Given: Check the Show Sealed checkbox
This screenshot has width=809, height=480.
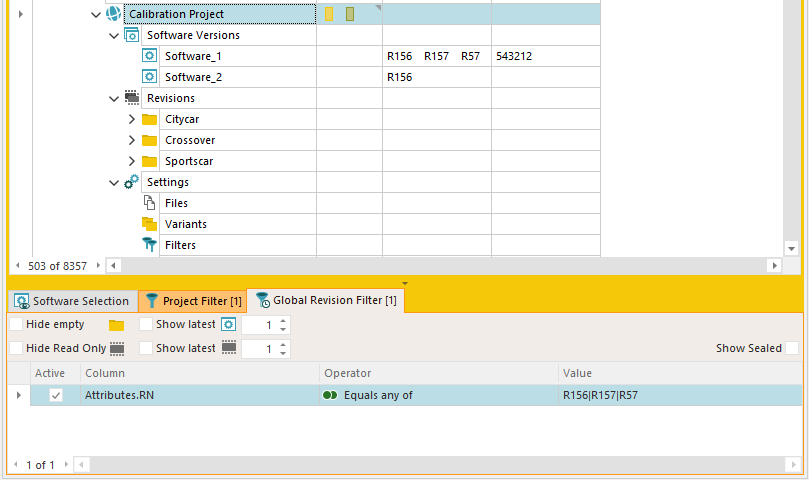Looking at the screenshot, I should pos(792,348).
